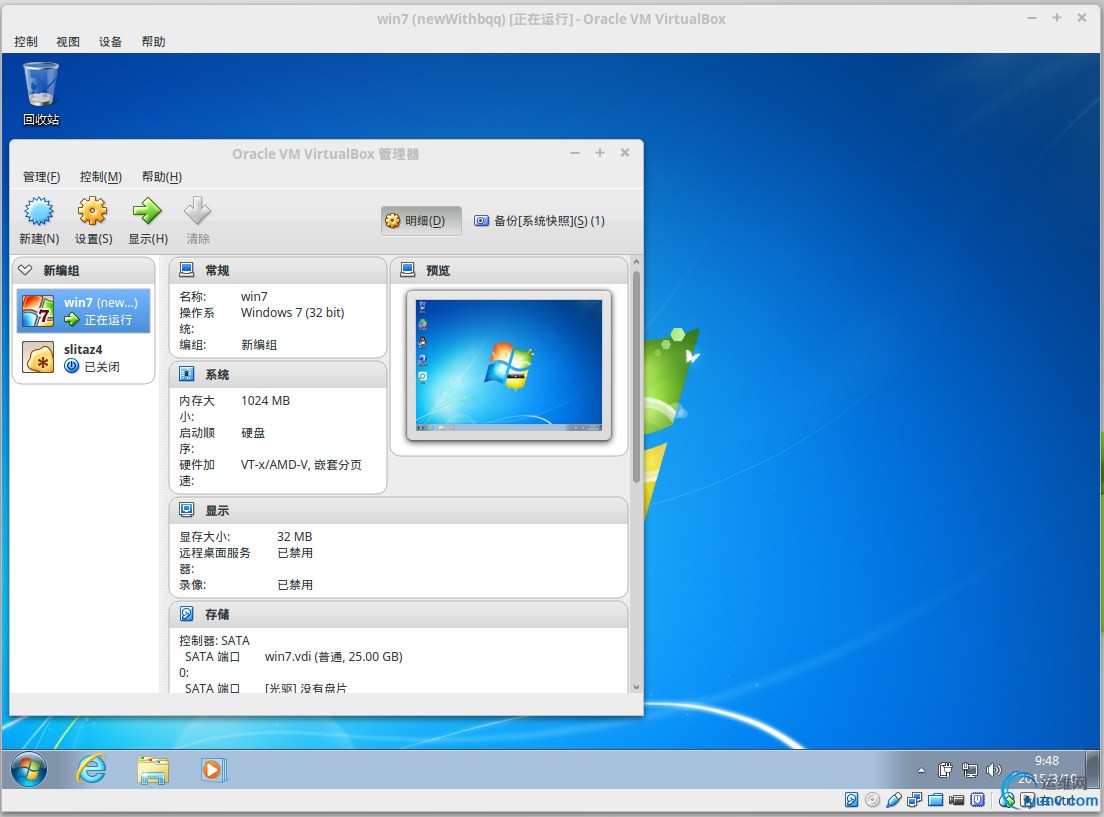
Task: Open the Windows Start button
Action: [29, 769]
